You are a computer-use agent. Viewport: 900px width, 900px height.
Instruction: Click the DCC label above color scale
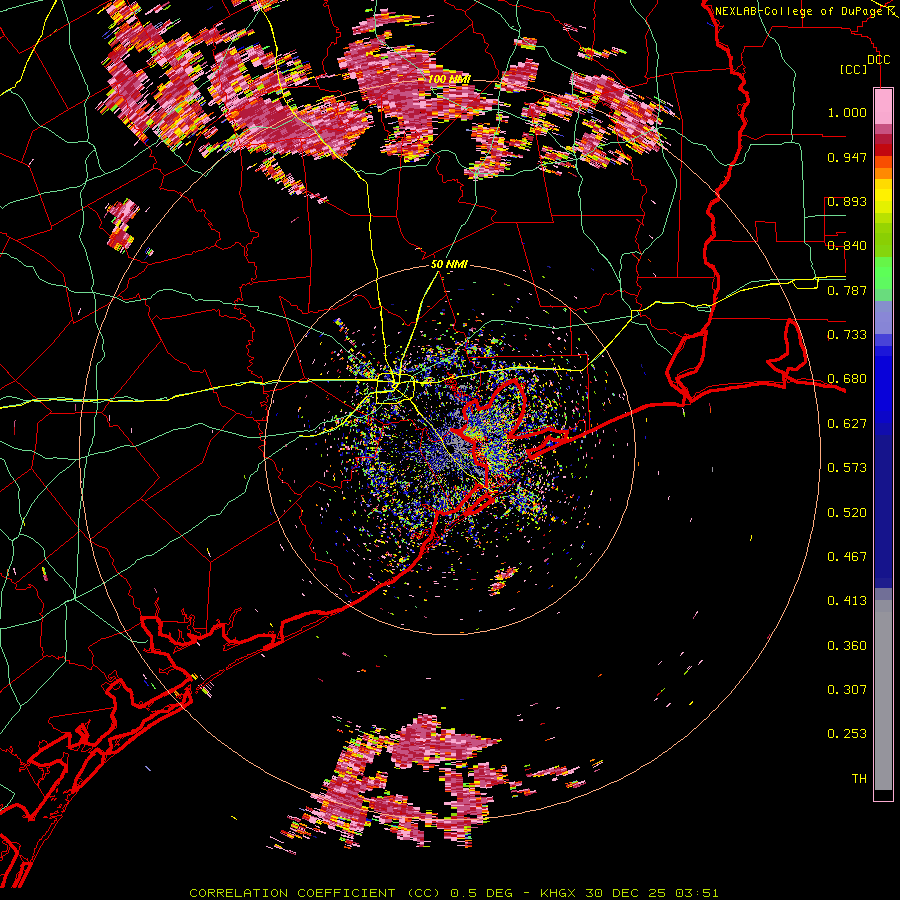878,60
